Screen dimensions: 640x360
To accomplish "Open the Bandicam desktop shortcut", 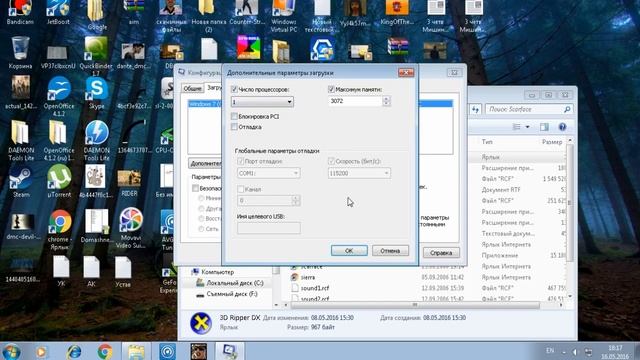I will coord(20,12).
